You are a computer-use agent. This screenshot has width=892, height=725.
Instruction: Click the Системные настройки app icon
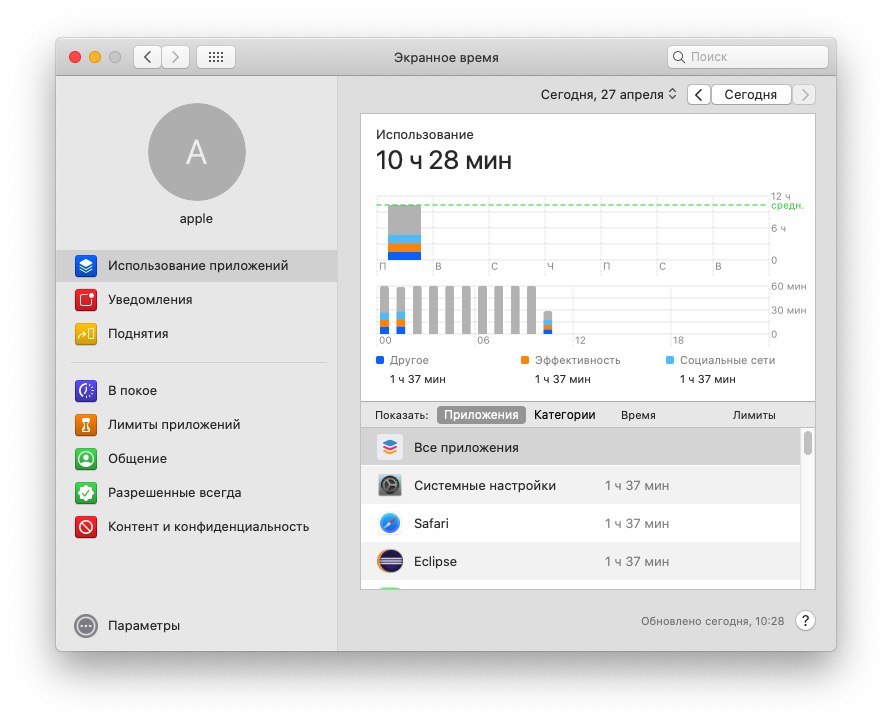pyautogui.click(x=390, y=485)
